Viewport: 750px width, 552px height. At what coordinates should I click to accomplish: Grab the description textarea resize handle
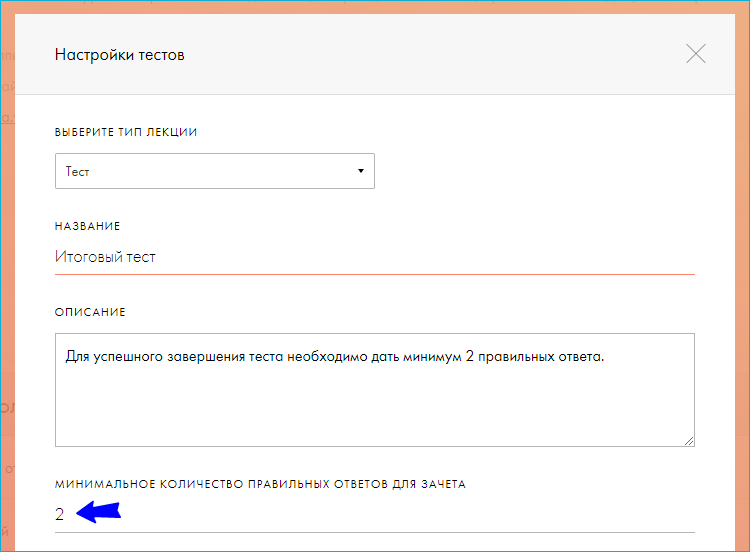689,441
